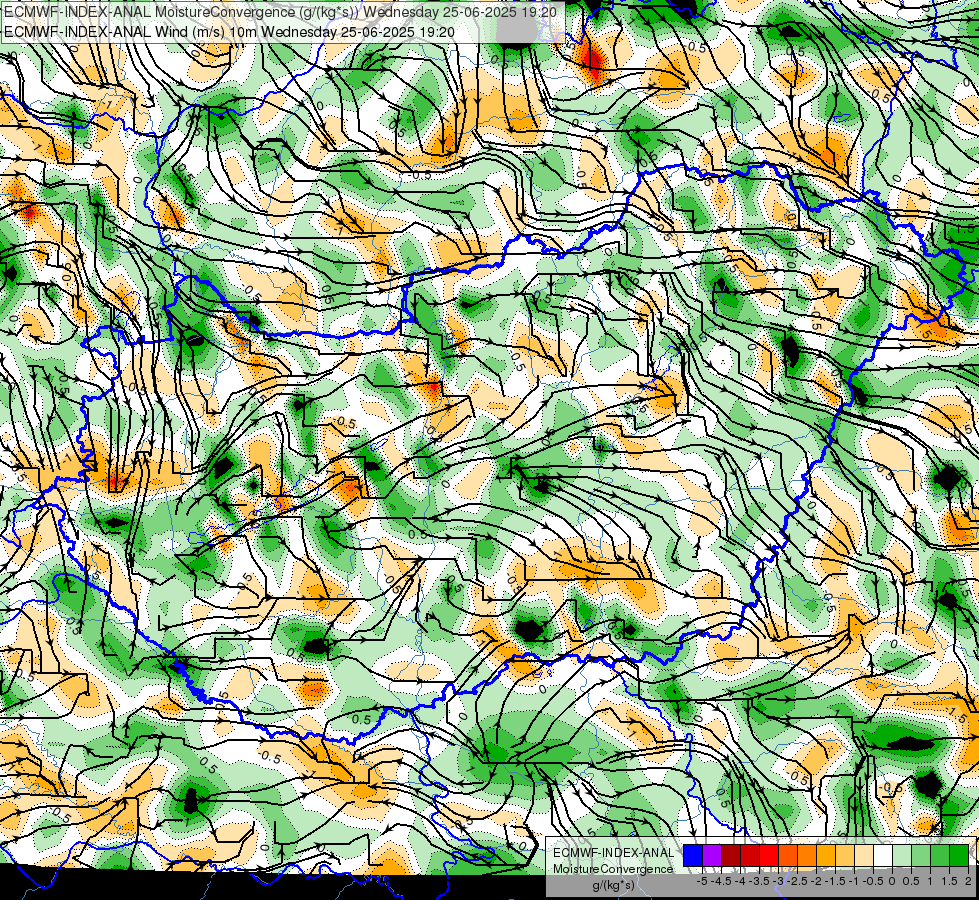Click the '-5' legend scale value
The height and width of the screenshot is (900, 979).
pyautogui.click(x=702, y=881)
